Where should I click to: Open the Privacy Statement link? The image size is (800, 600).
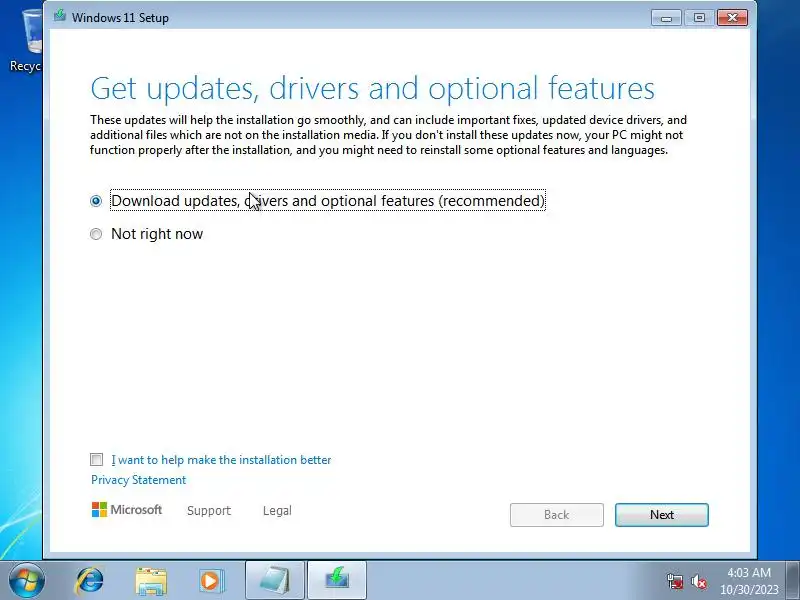(138, 480)
